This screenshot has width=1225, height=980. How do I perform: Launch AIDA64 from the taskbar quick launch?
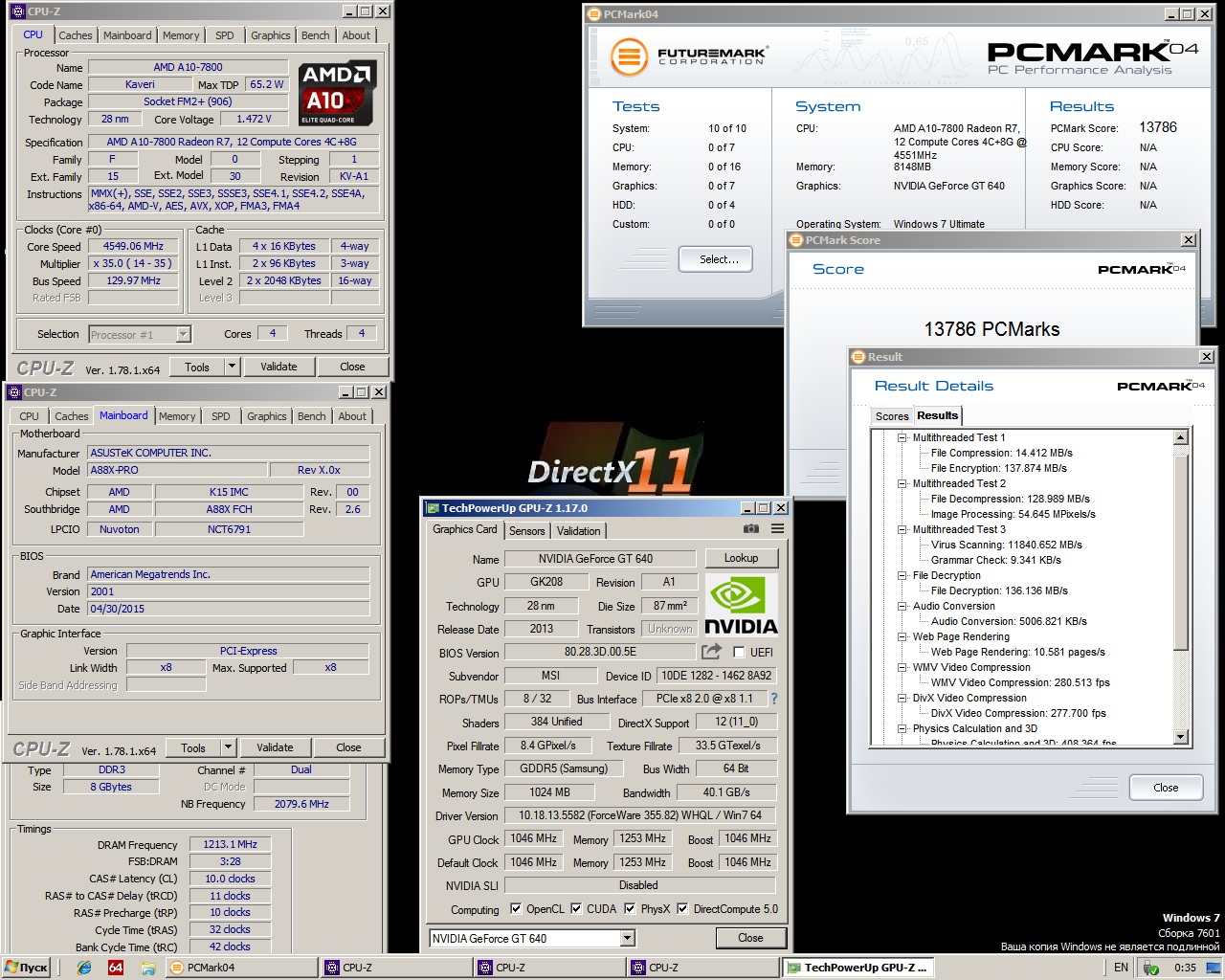point(116,968)
